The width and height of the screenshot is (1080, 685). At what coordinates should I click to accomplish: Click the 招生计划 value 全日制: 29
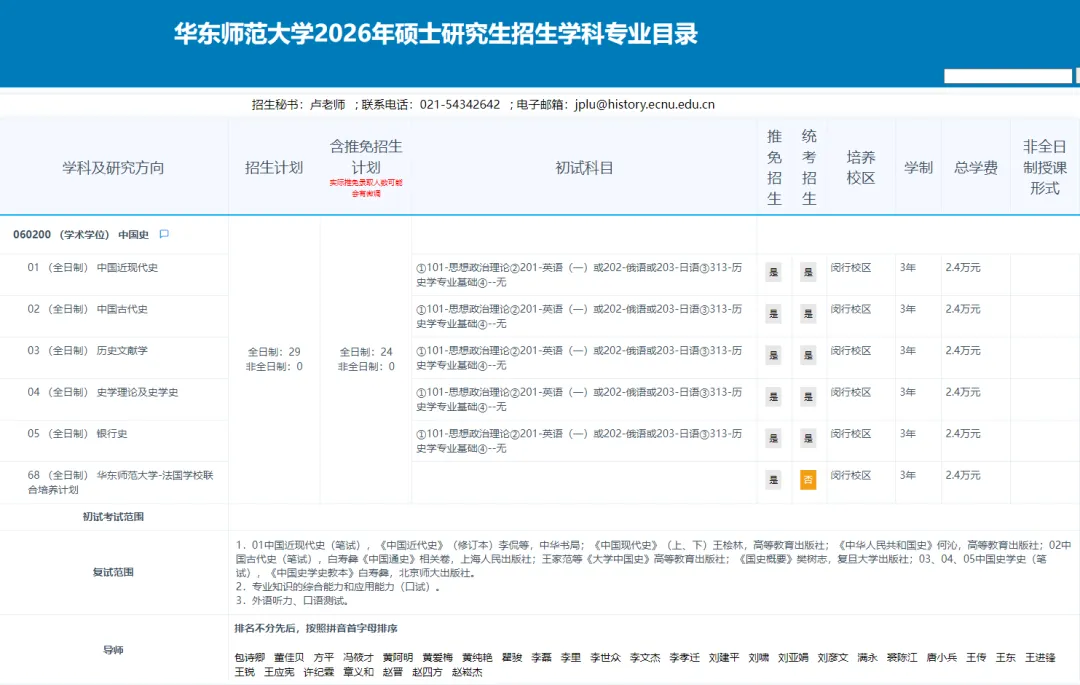274,352
